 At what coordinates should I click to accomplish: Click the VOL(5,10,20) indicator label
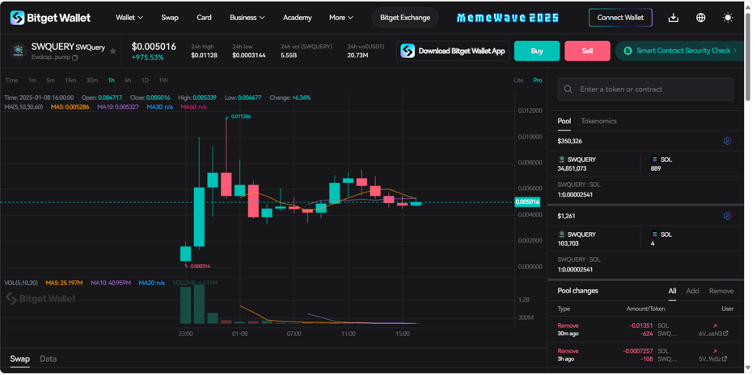point(21,283)
